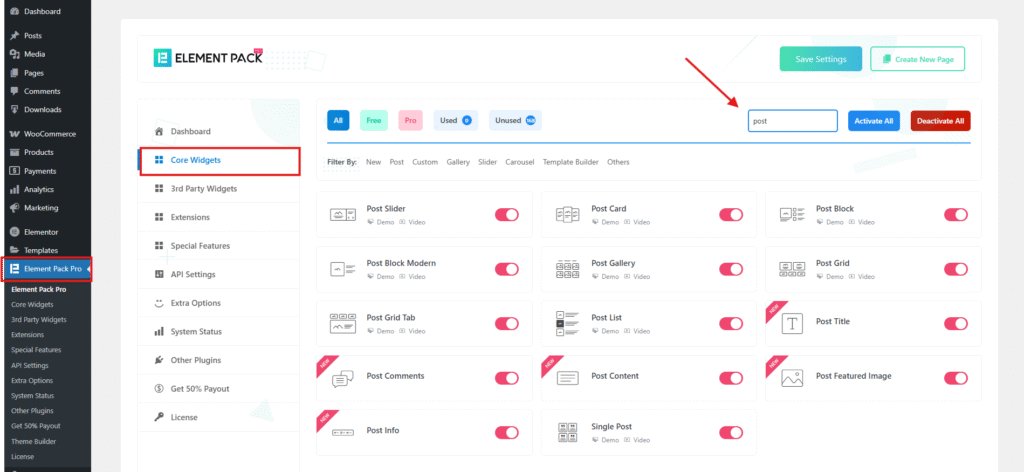The height and width of the screenshot is (472, 1024).
Task: Click the Elementor icon in admin sidebar
Action: pos(14,232)
